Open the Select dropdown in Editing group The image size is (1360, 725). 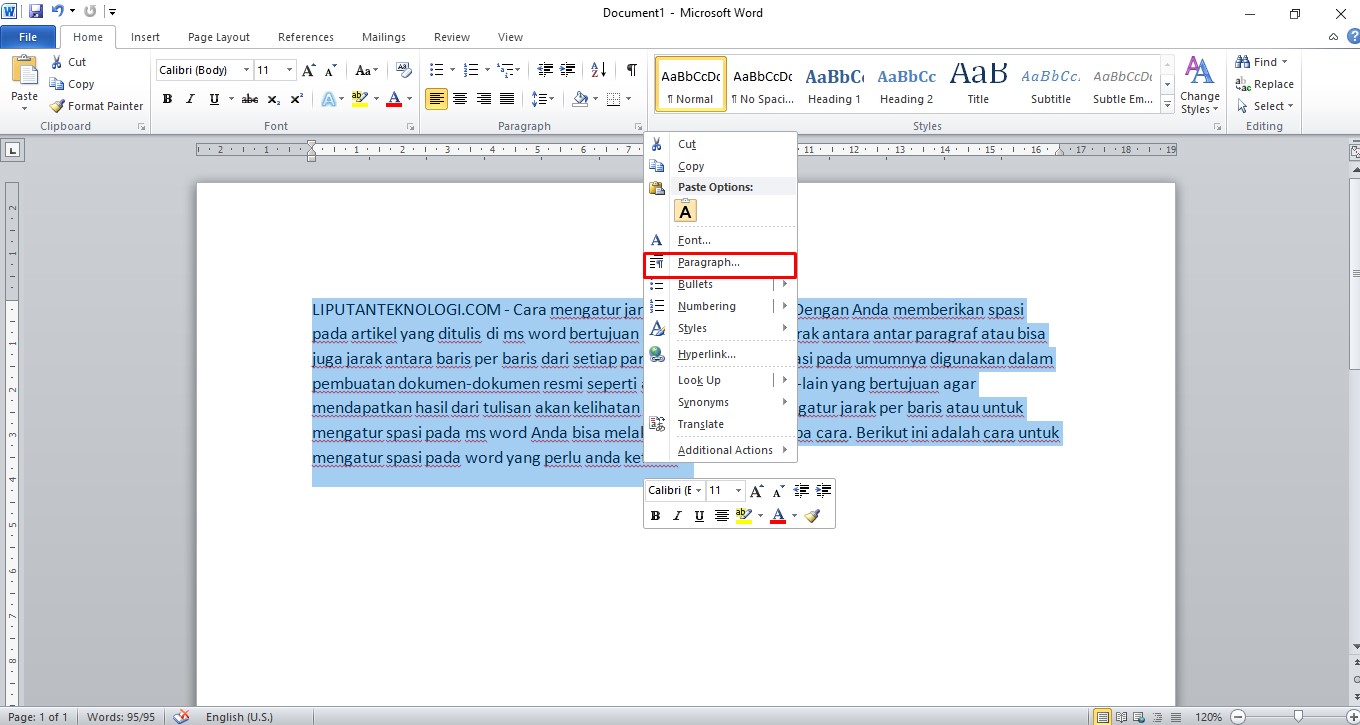point(1265,106)
